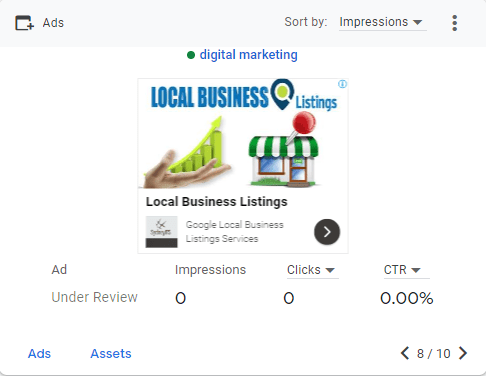
Task: Click the location pin logo in ad banner
Action: point(282,94)
